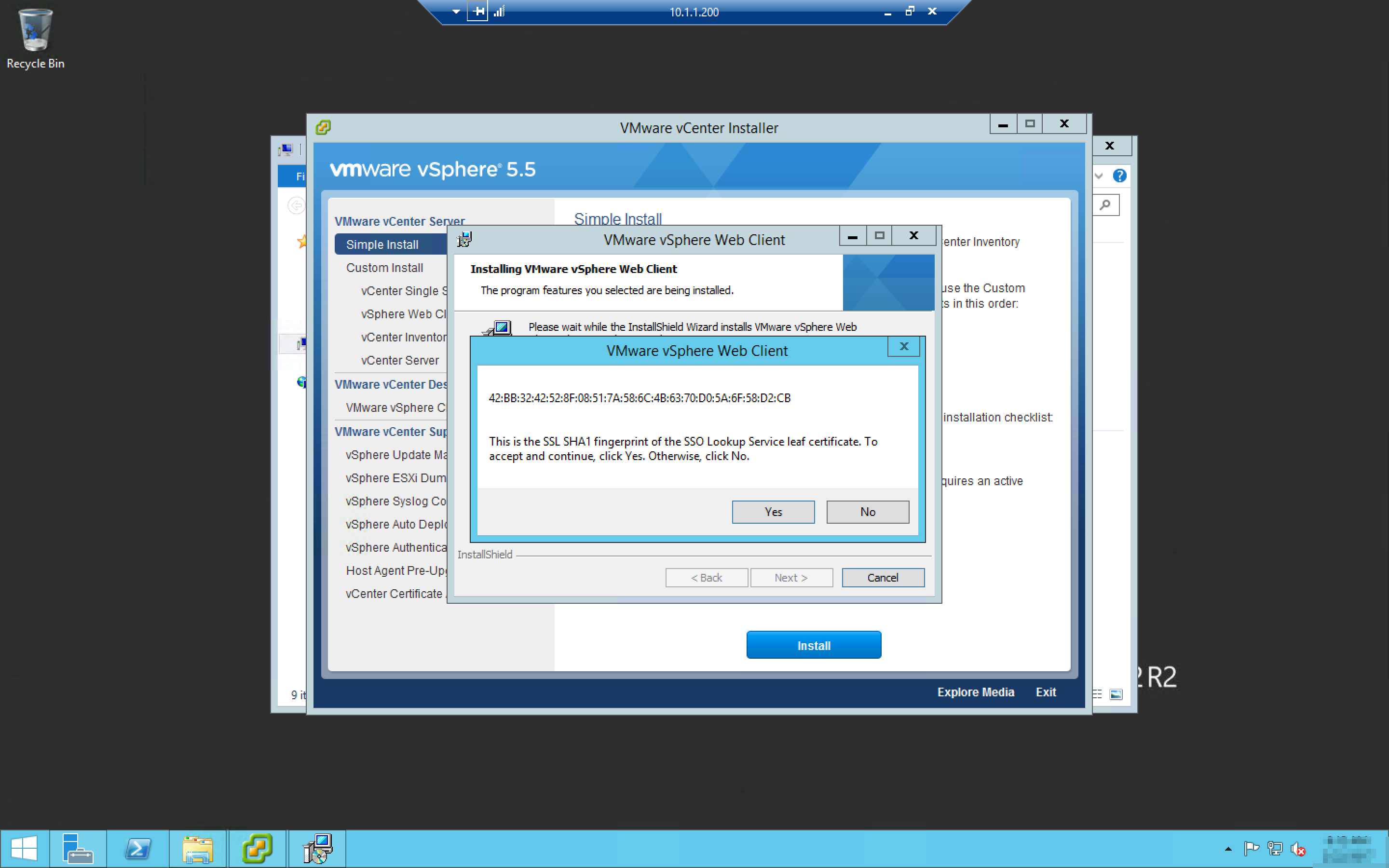
Task: Close the remote desktop connection bar
Action: tap(932, 11)
